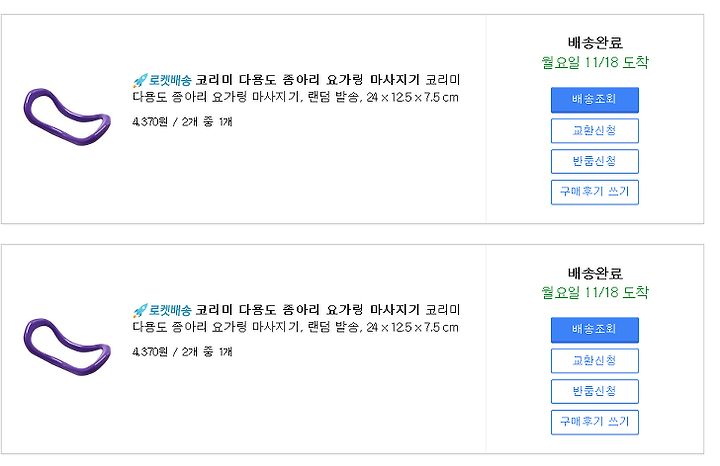Open the purple yoga ring thumbnail in first order

tap(67, 117)
